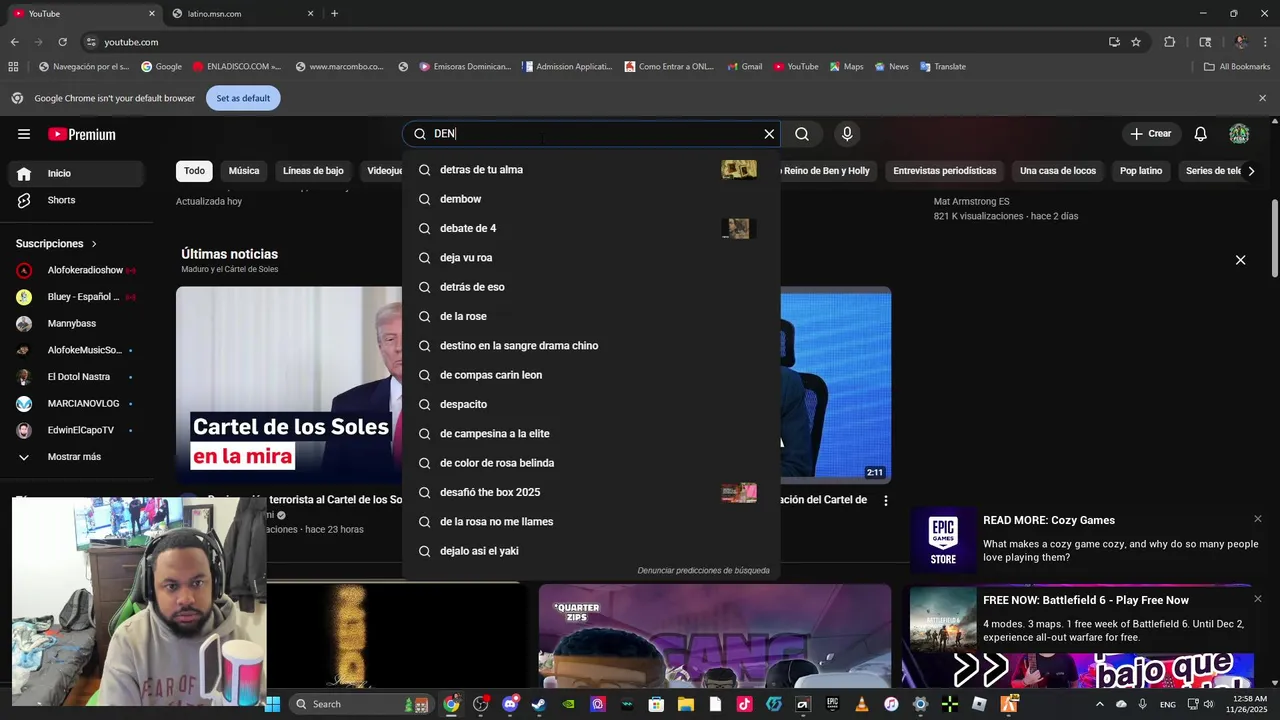
Task: Open Shorts from the sidebar
Action: [x=78, y=200]
